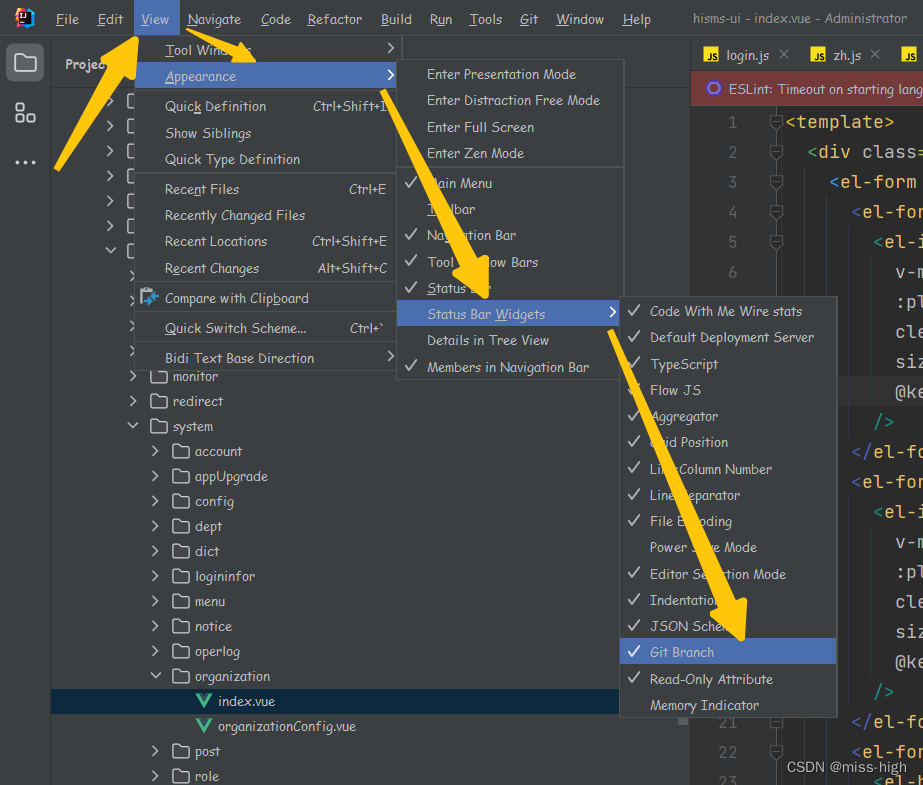The image size is (923, 785).
Task: Expand the account folder chevron
Action: pyautogui.click(x=155, y=451)
